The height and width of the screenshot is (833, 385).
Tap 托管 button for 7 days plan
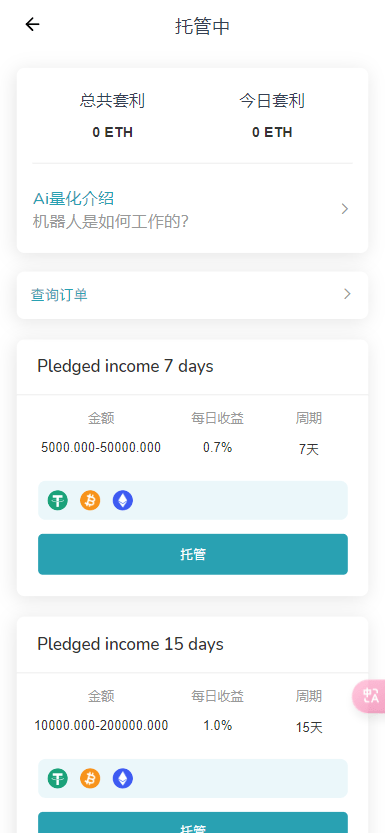point(193,554)
